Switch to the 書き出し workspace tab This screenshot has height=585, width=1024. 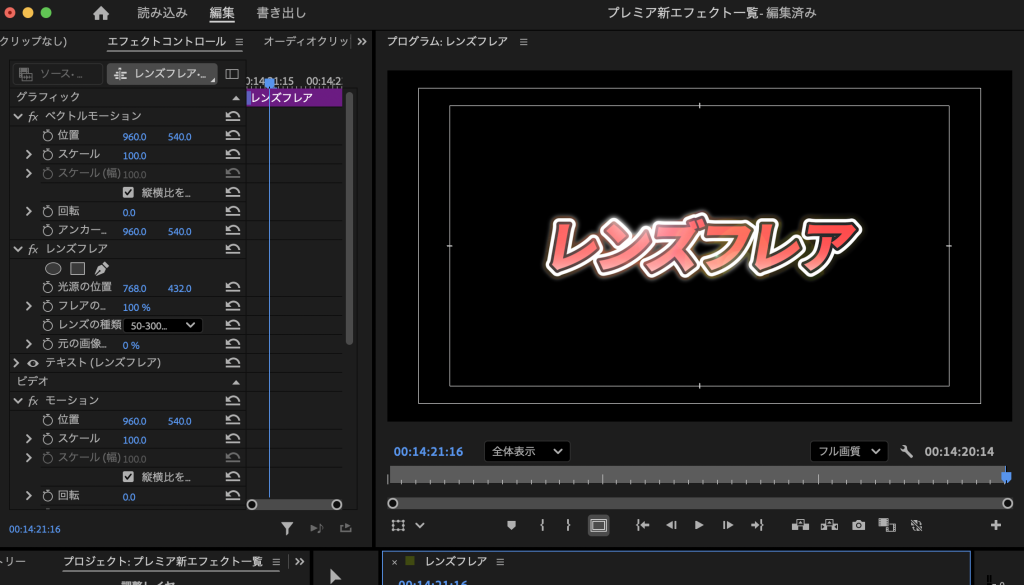281,13
